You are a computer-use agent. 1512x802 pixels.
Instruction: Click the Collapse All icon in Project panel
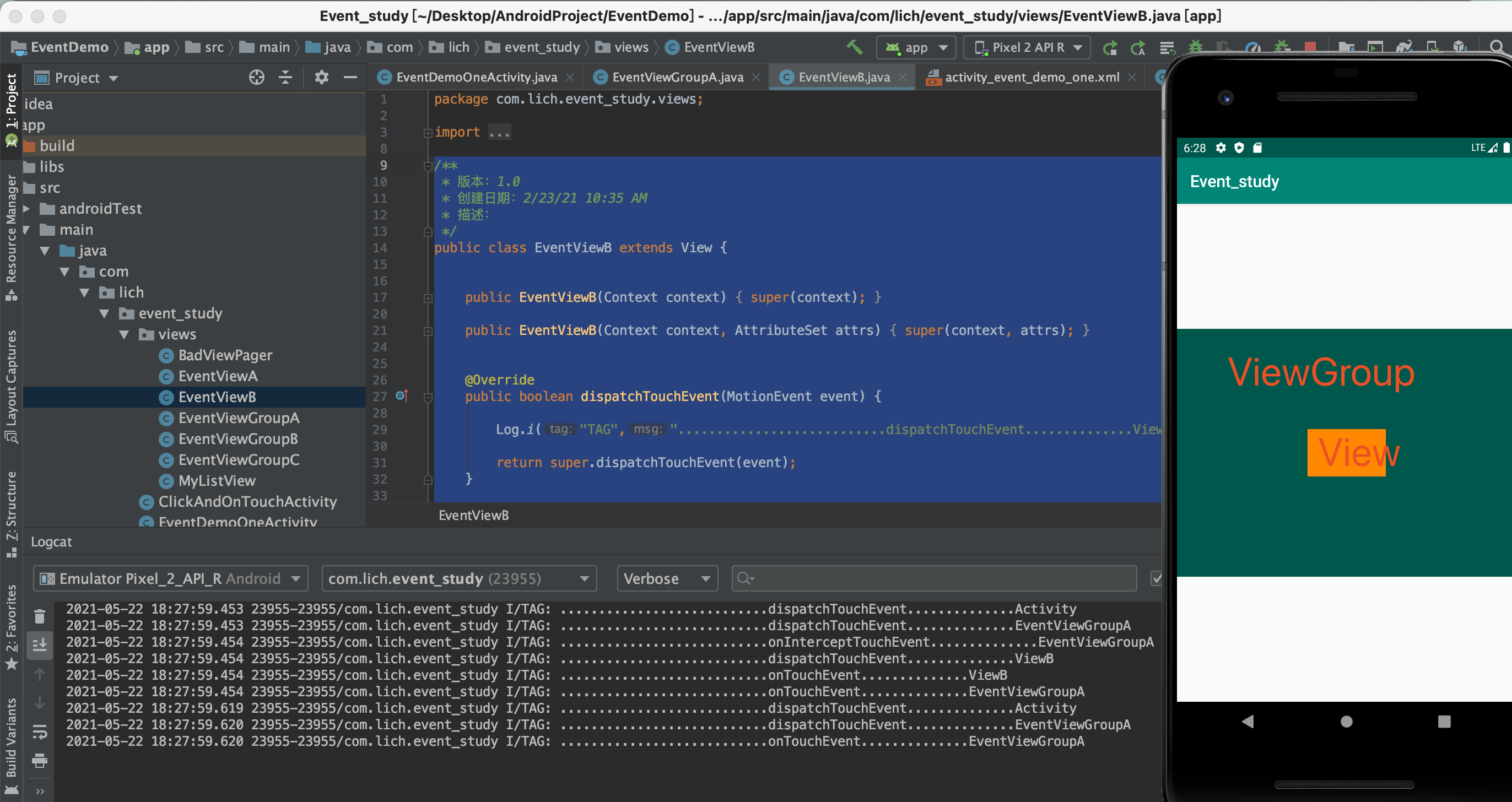(285, 78)
